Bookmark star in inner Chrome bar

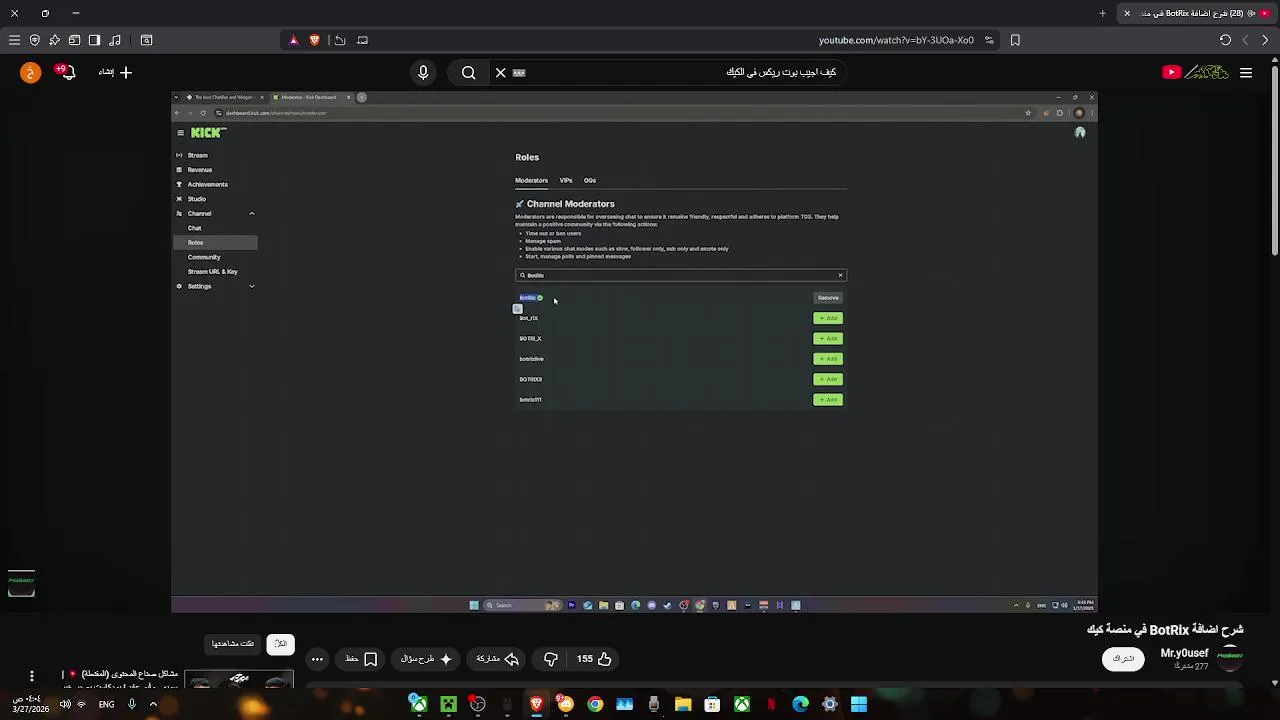pyautogui.click(x=1028, y=113)
